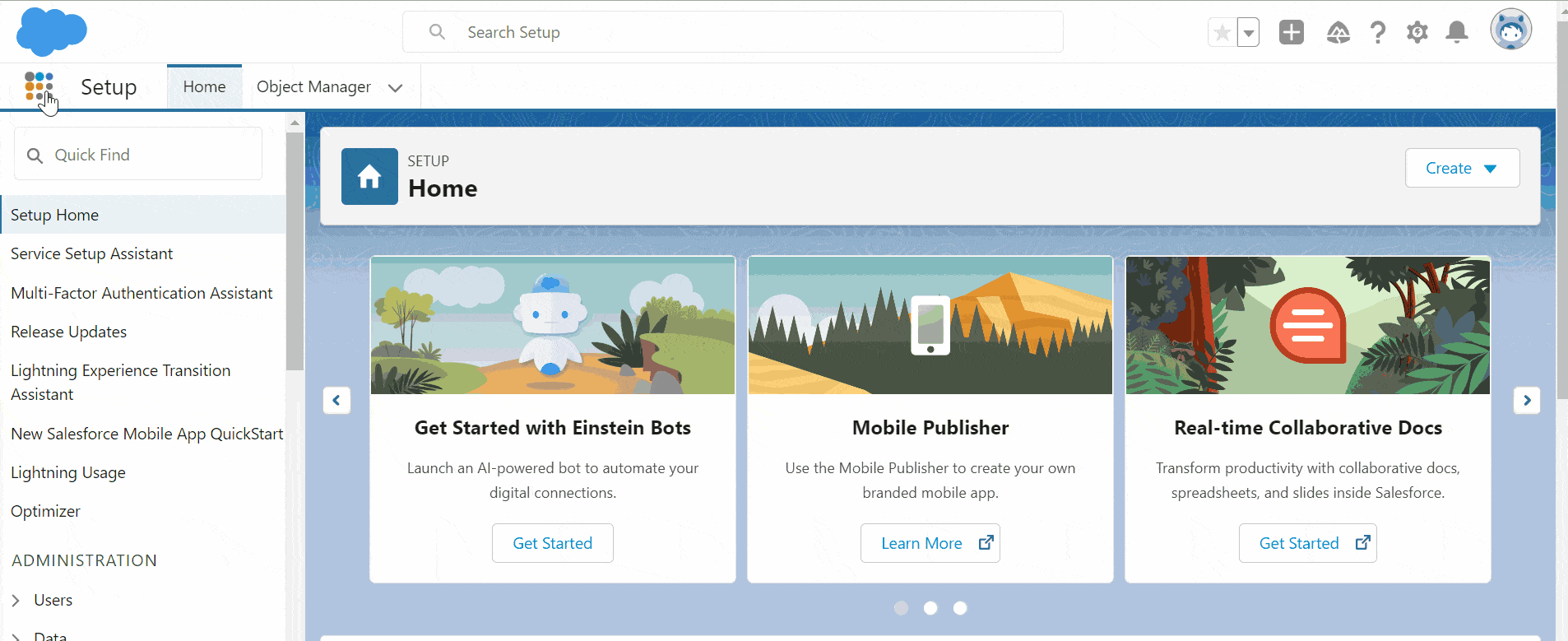Open Service Setup Assistant
The height and width of the screenshot is (641, 1568).
[x=91, y=253]
